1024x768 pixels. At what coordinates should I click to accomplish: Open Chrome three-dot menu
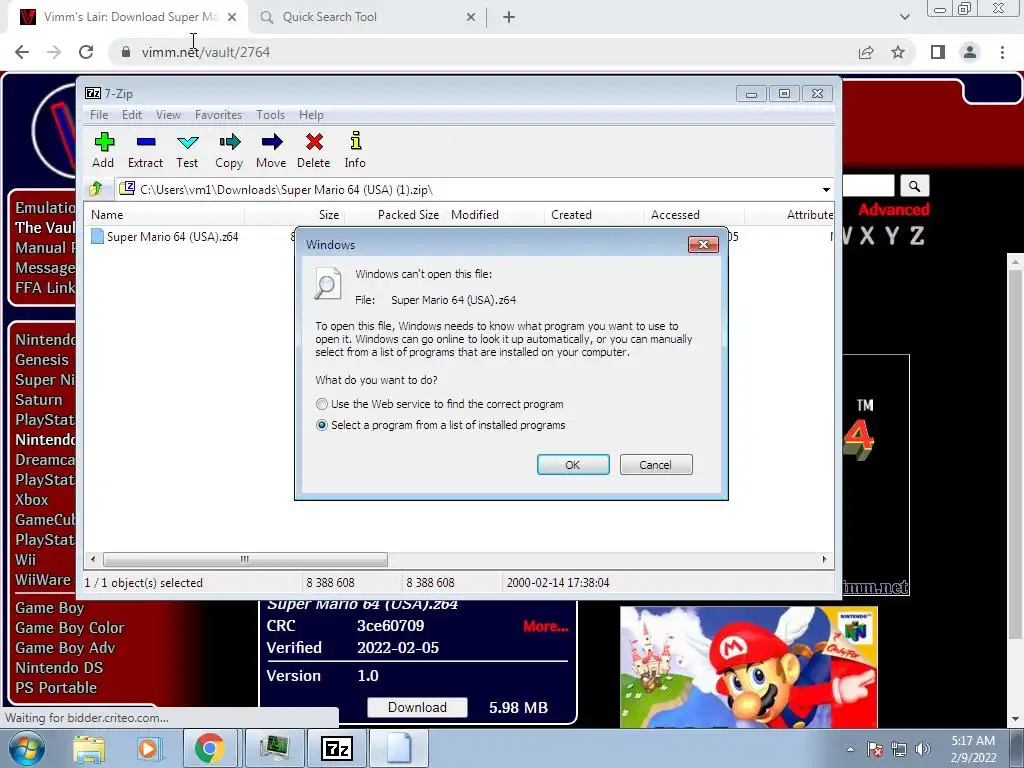point(1002,52)
